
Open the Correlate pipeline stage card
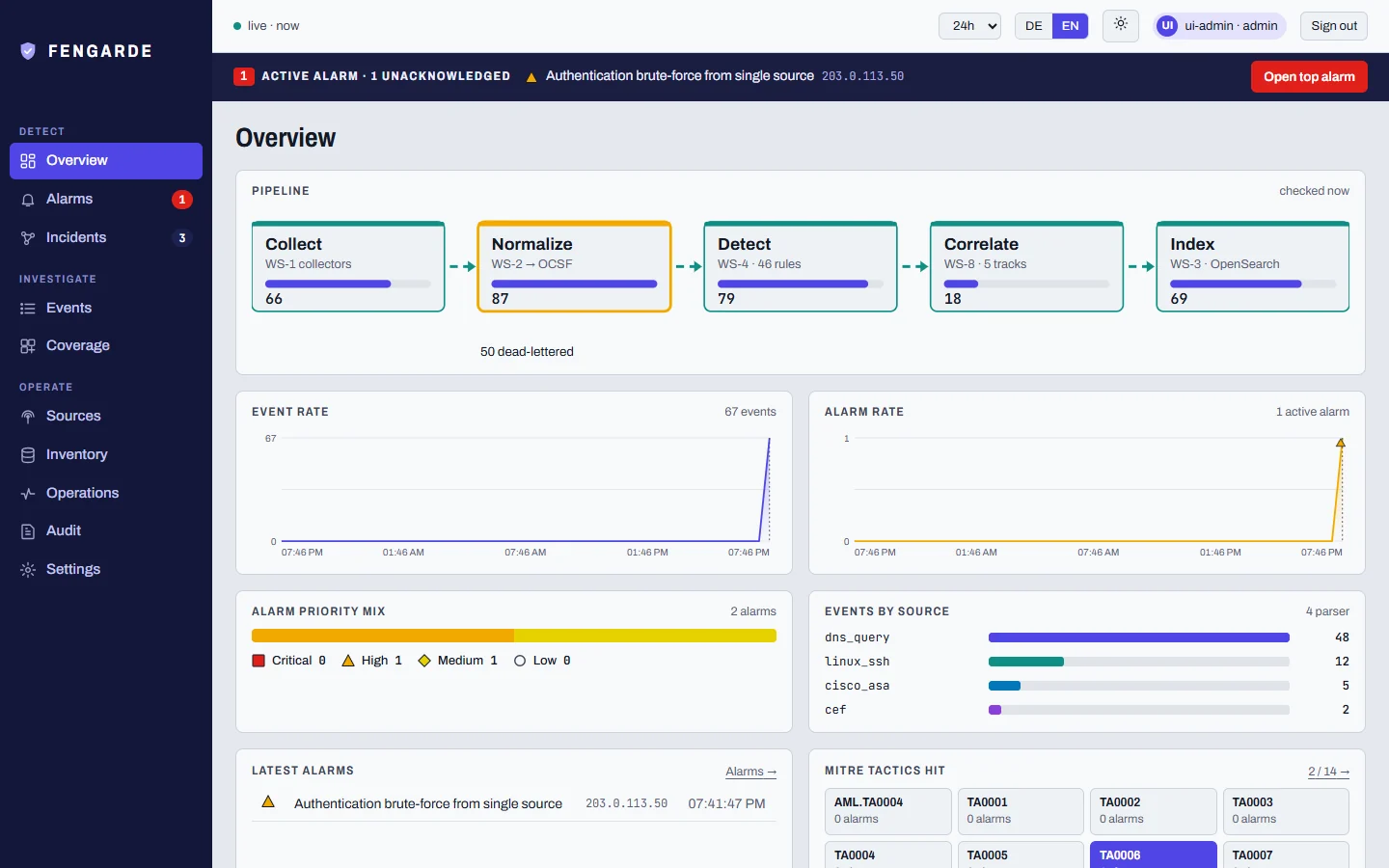pyautogui.click(x=1027, y=267)
